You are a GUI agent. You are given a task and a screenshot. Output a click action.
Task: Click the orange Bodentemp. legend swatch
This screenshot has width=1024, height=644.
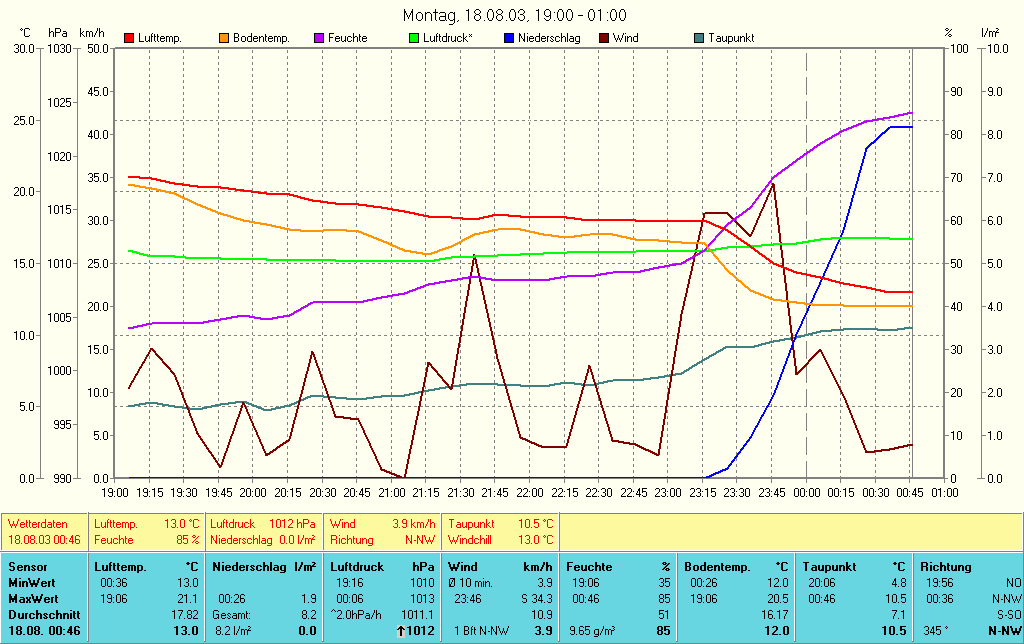click(224, 38)
